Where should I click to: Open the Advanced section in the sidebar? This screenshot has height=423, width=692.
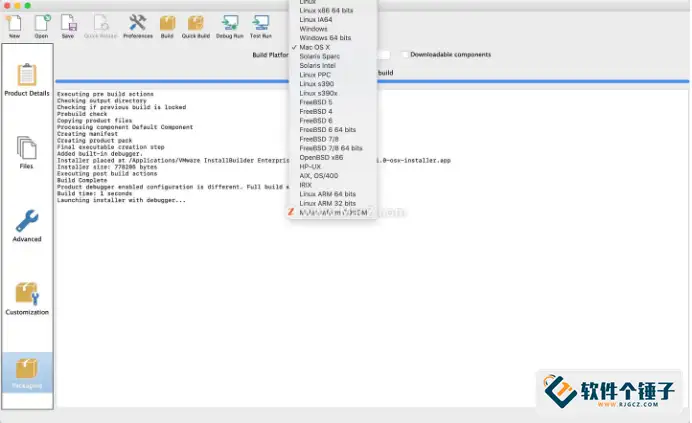pyautogui.click(x=27, y=226)
